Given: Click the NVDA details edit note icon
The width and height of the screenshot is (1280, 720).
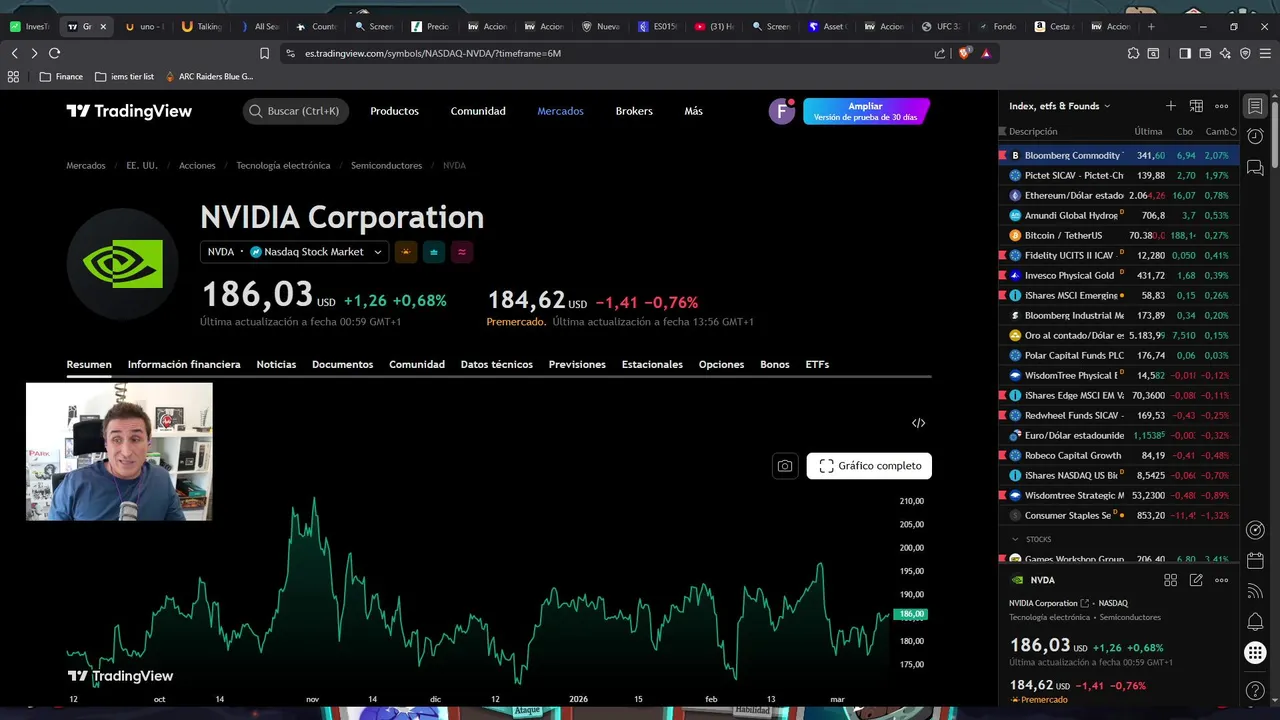Looking at the screenshot, I should click(x=1196, y=580).
